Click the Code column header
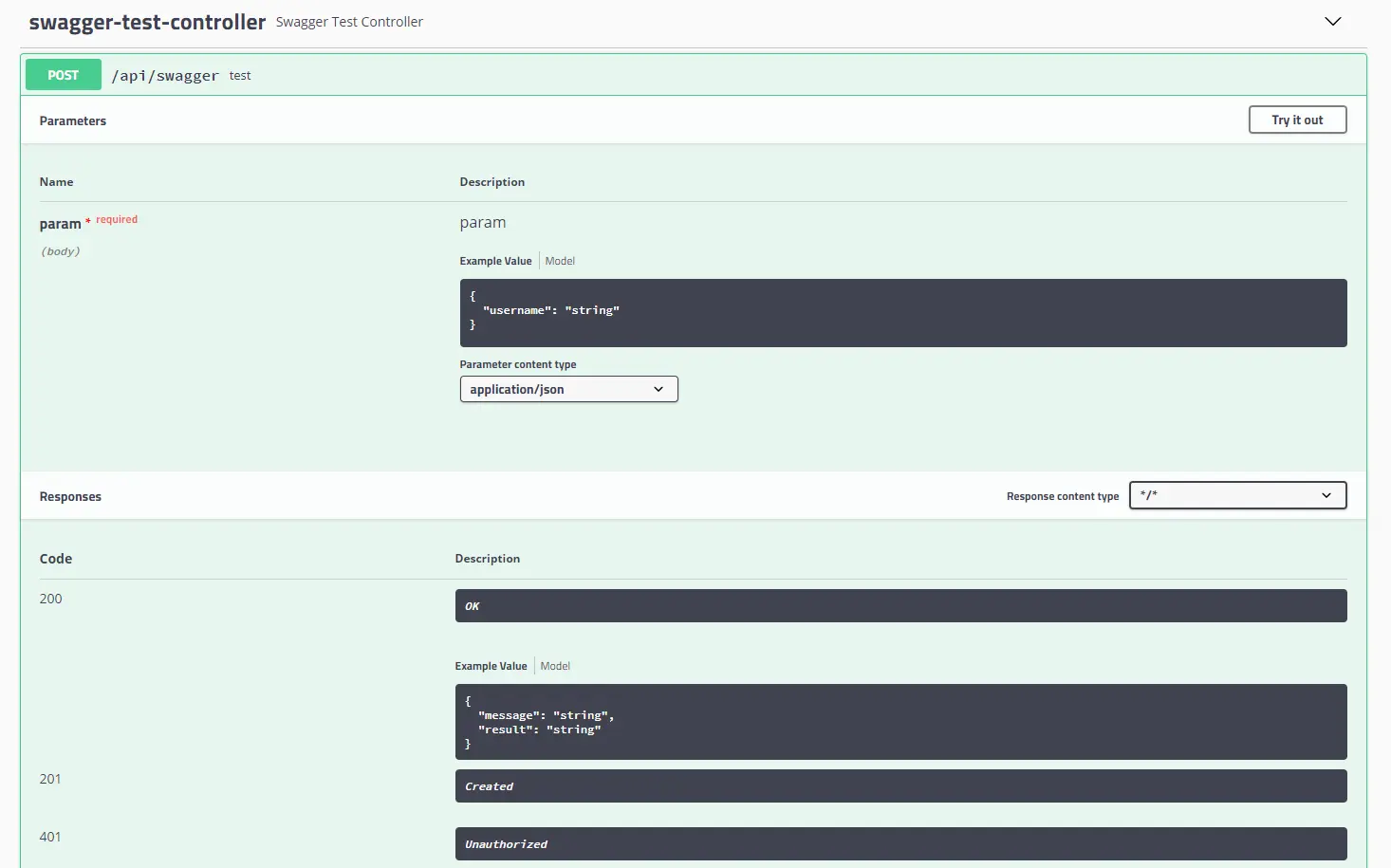Screen dimensions: 1391x868 click(x=56, y=559)
